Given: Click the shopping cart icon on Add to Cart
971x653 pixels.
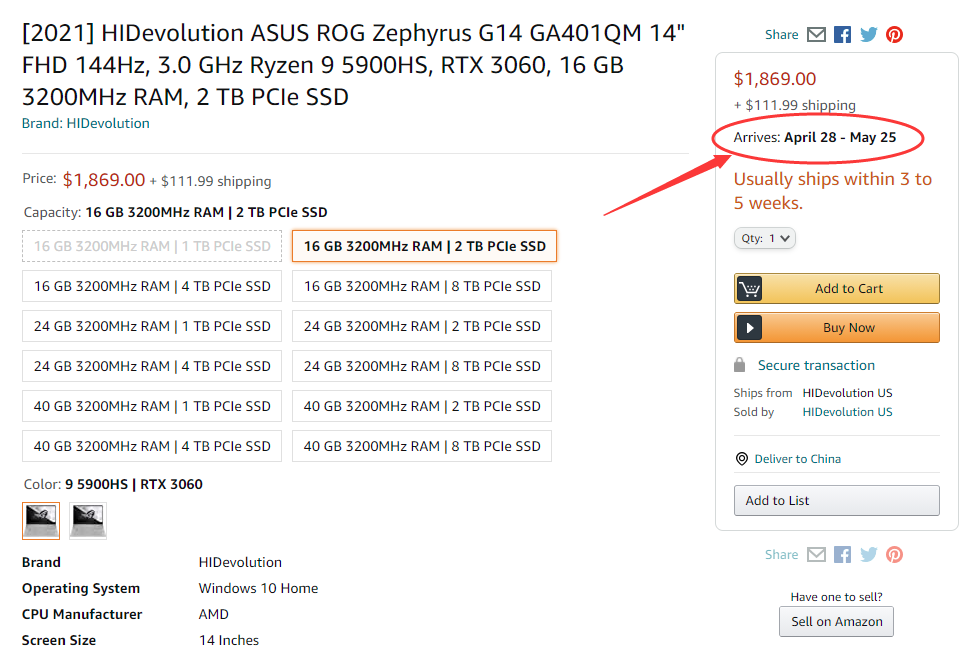Looking at the screenshot, I should pyautogui.click(x=749, y=289).
